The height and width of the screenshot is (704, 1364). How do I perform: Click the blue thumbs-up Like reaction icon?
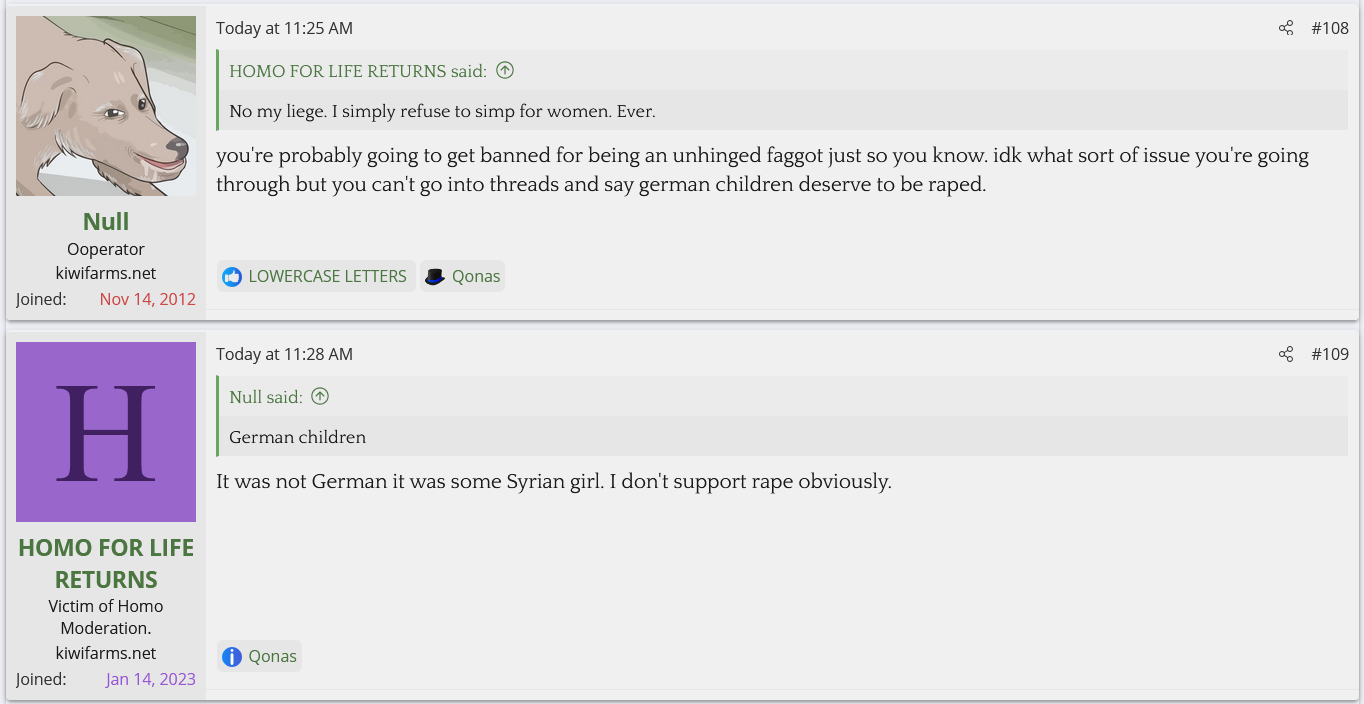[x=232, y=277]
